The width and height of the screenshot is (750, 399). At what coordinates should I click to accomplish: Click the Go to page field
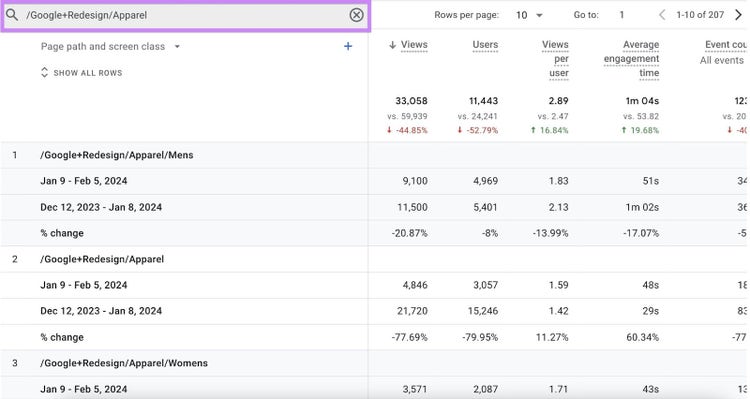(622, 15)
